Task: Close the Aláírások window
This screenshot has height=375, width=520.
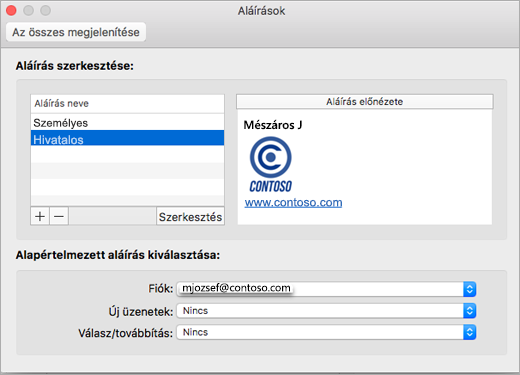Action: 11,11
